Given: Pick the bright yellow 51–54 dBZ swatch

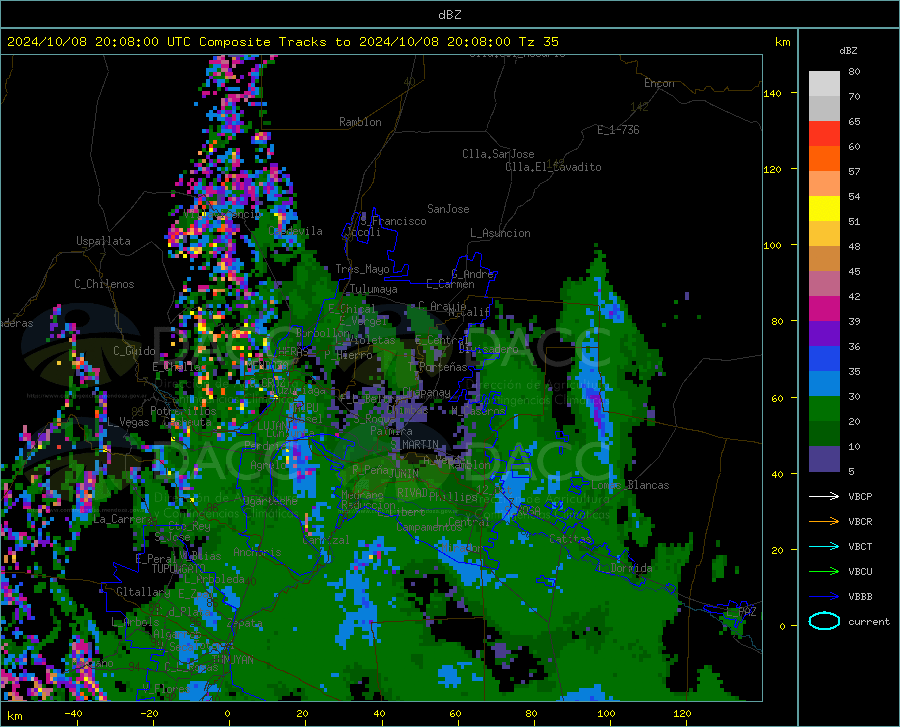Looking at the screenshot, I should [824, 209].
